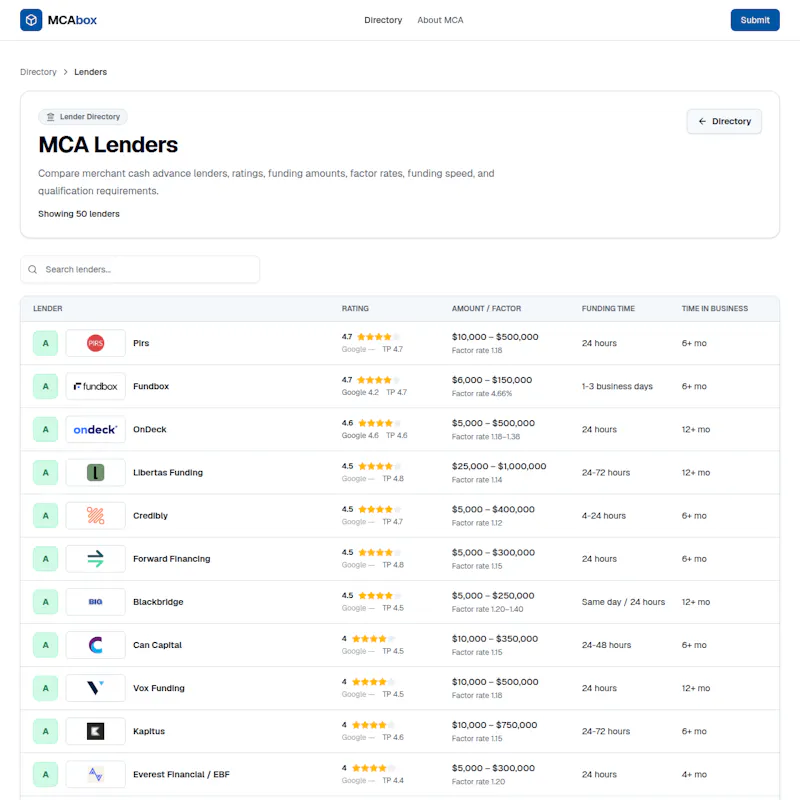Viewport: 800px width, 800px height.
Task: Sort by the RATING column header
Action: tap(355, 309)
